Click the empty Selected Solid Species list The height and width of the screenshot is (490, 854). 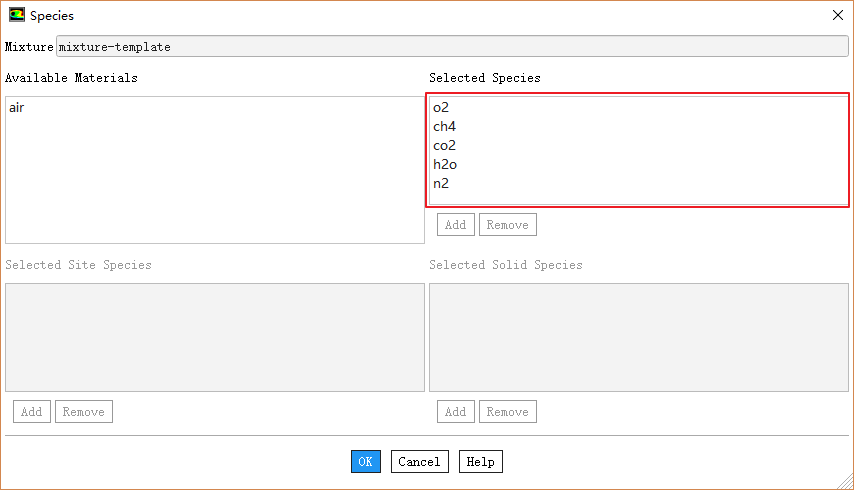[639, 337]
